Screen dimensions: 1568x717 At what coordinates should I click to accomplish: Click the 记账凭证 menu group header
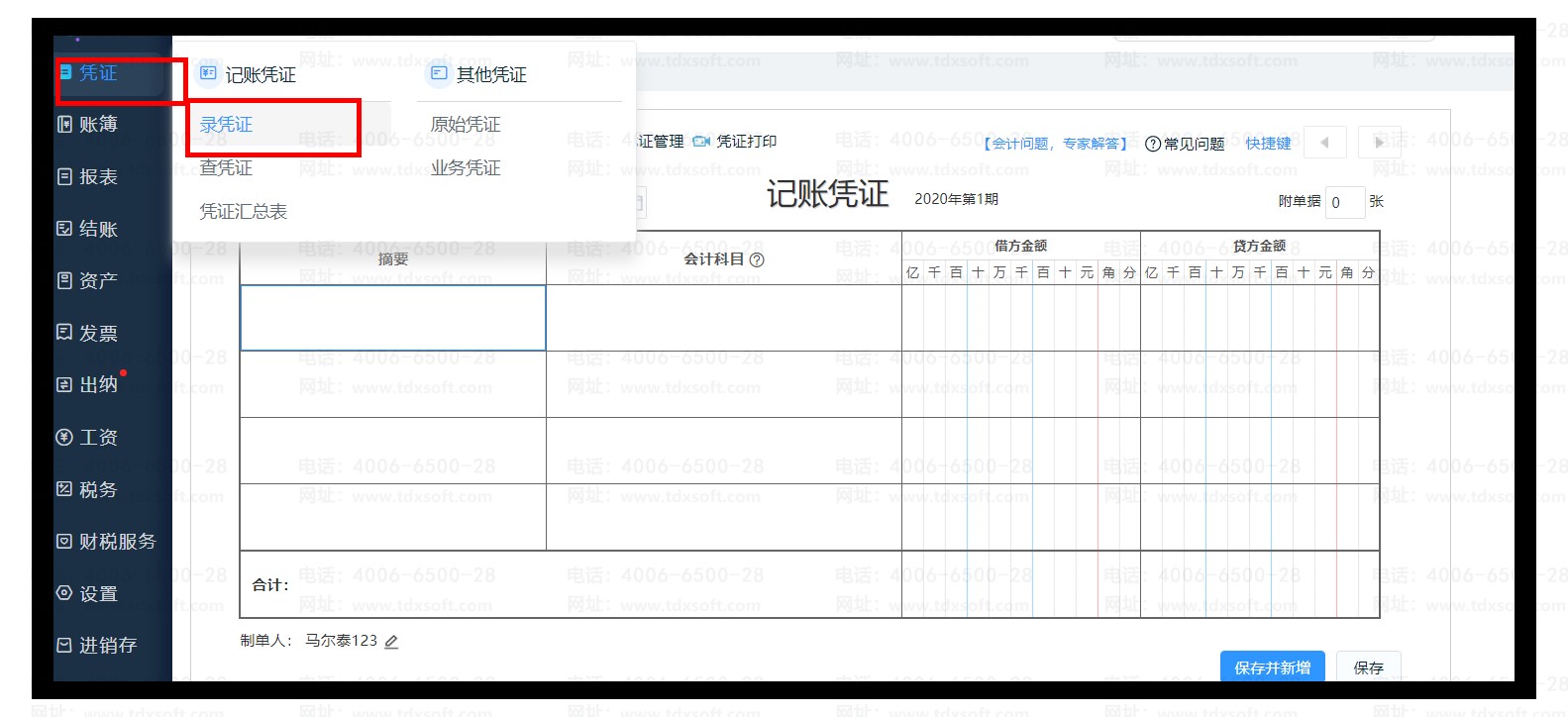pos(248,74)
